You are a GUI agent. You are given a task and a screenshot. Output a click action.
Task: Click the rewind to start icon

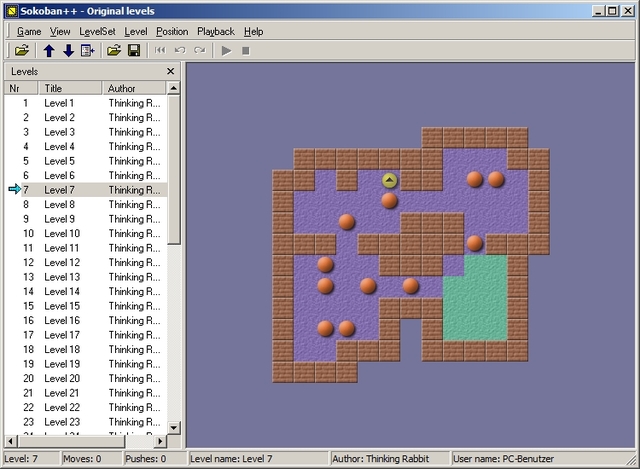[x=160, y=50]
